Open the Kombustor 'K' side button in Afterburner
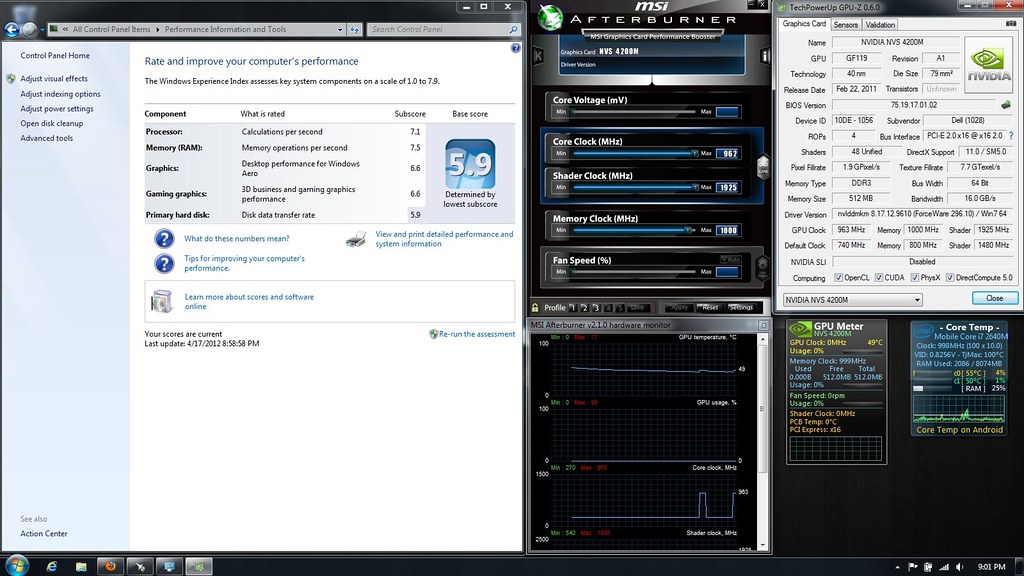This screenshot has height=576, width=1024. (x=539, y=56)
